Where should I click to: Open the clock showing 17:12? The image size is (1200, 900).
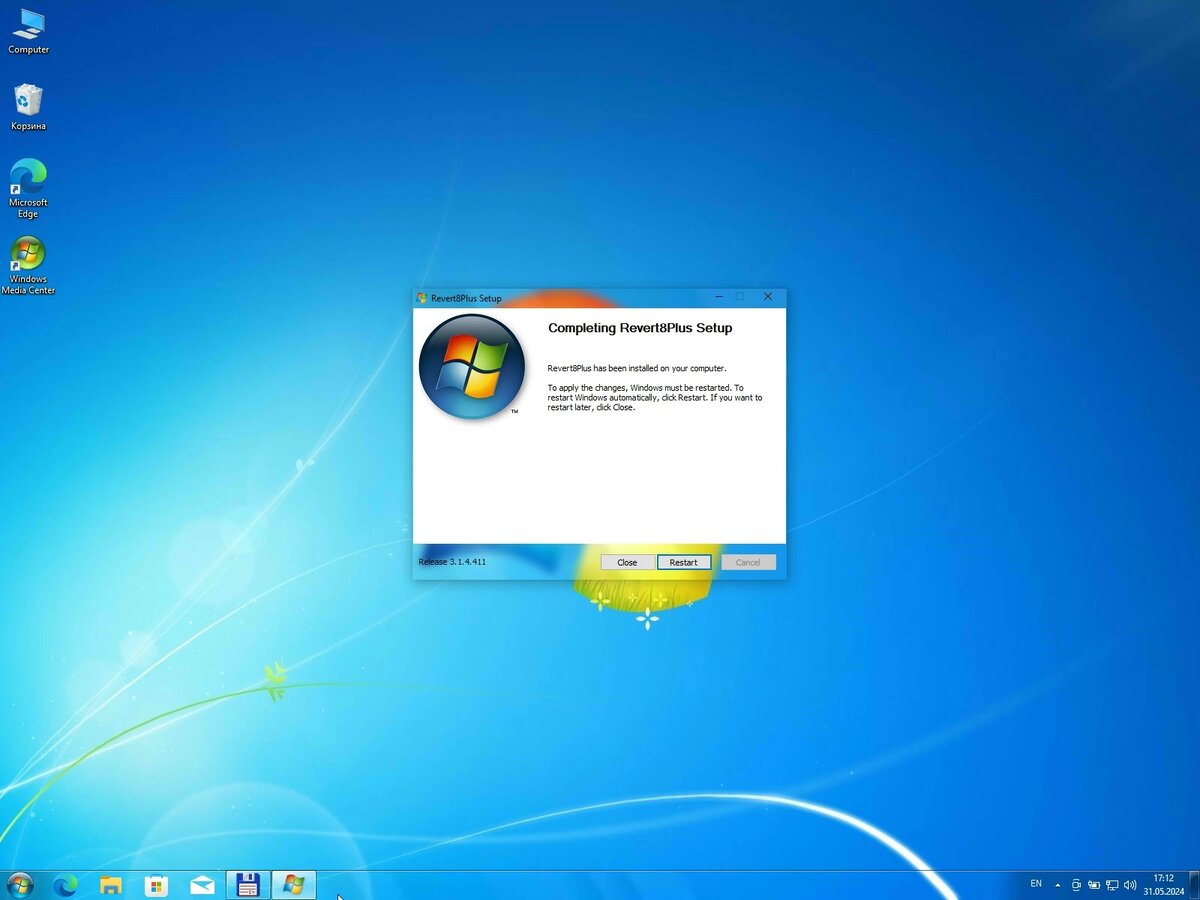tap(1164, 884)
